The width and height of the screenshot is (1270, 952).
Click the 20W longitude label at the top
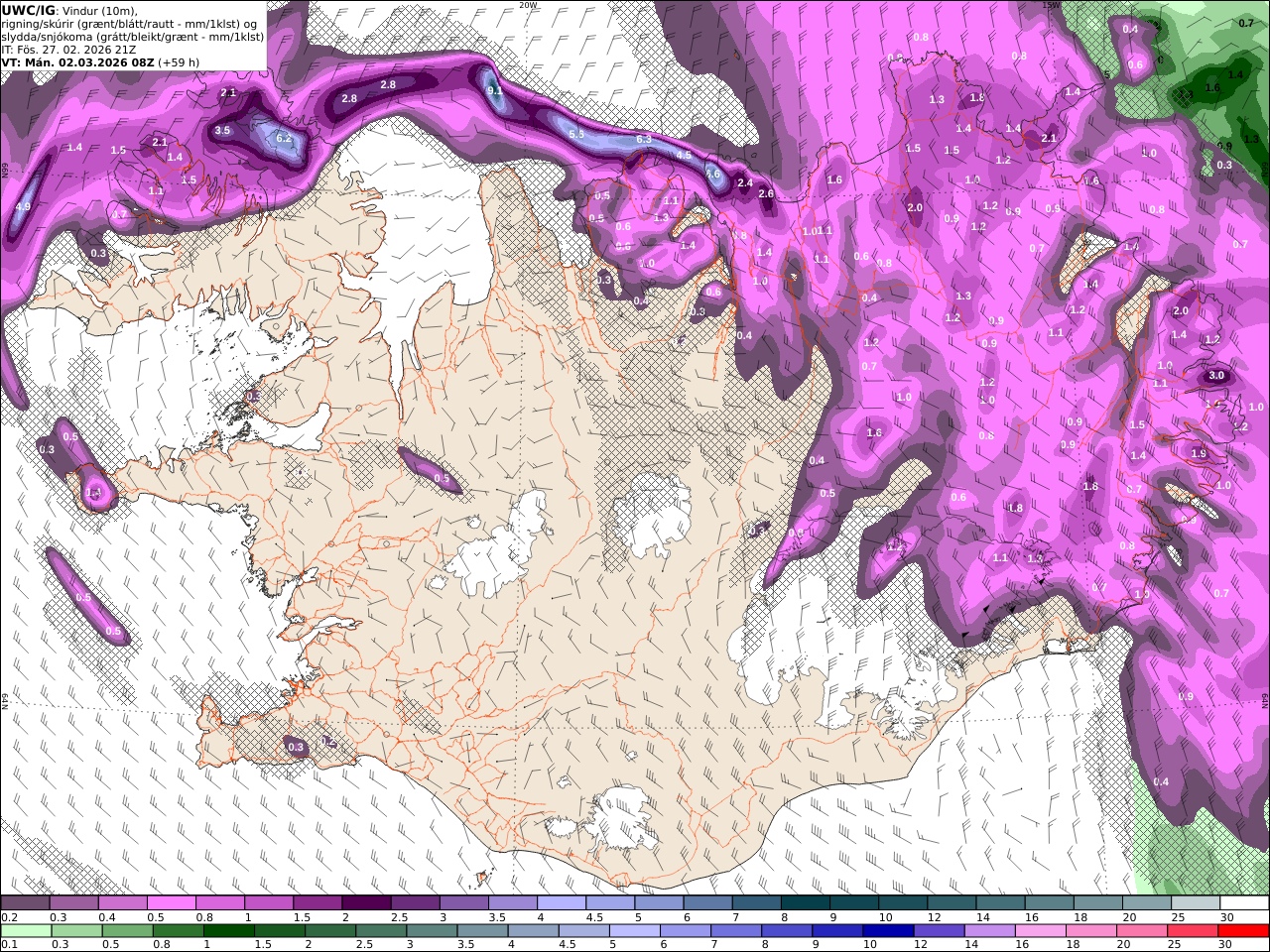tap(528, 5)
